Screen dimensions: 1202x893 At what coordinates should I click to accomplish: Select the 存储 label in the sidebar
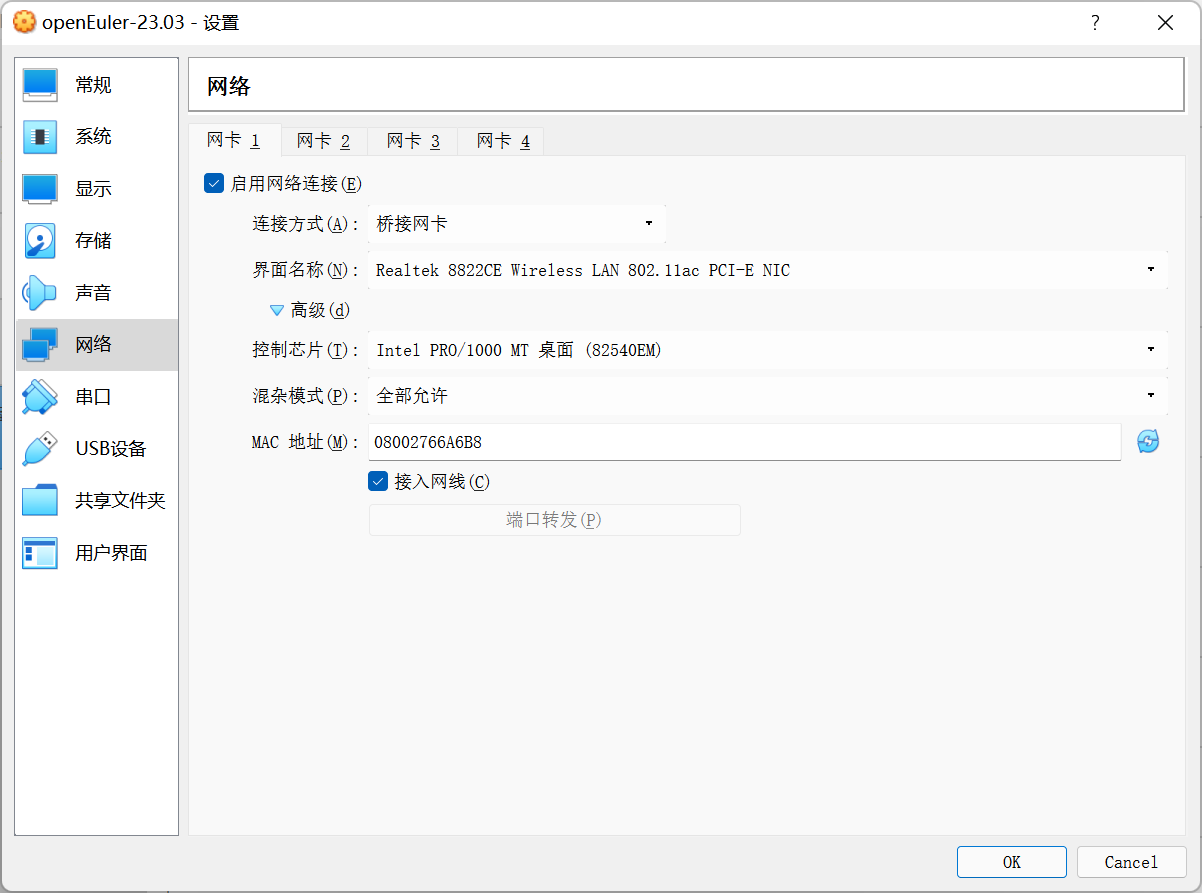[94, 241]
